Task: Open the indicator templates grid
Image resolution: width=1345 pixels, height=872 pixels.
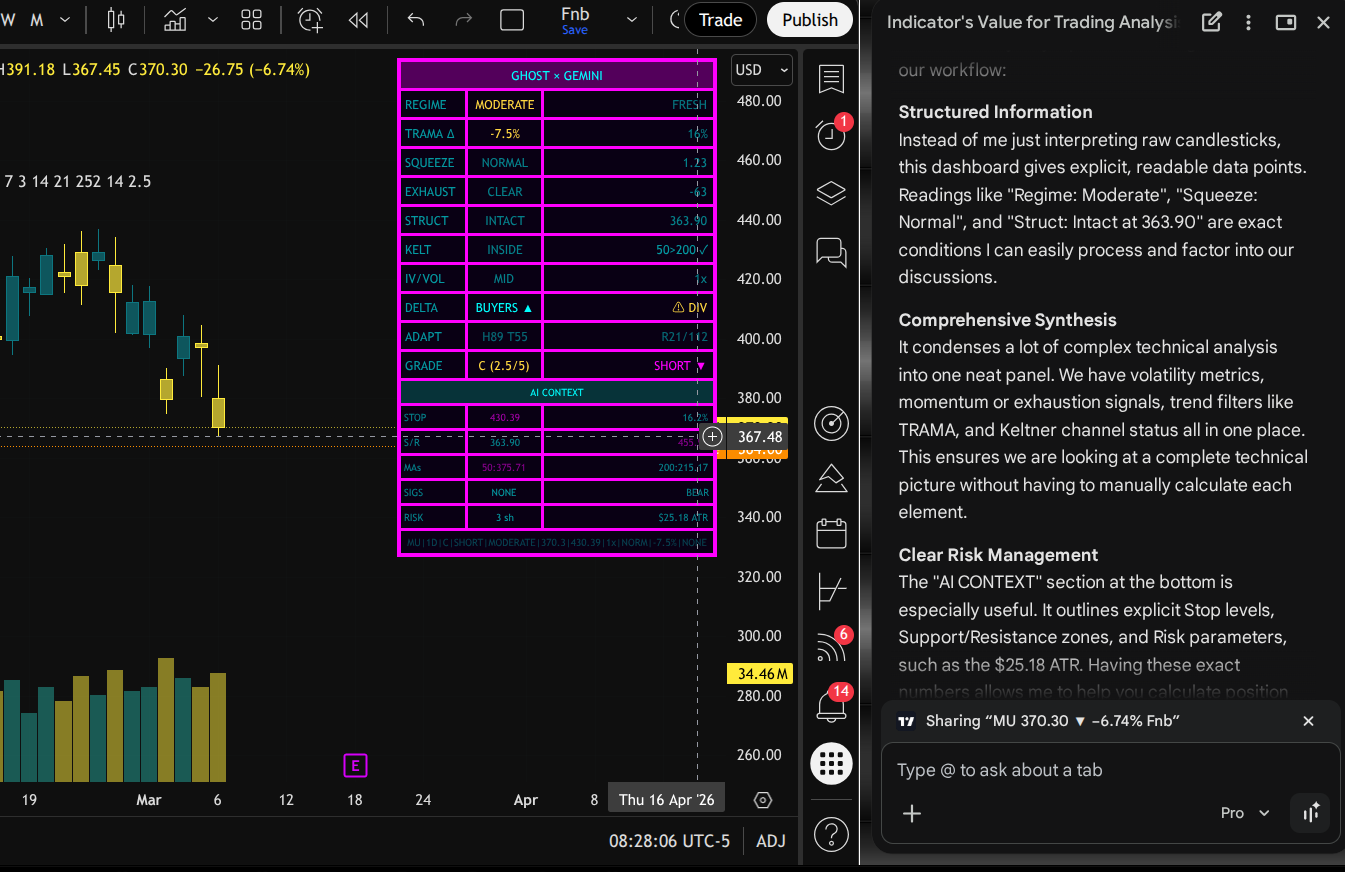Action: coord(251,20)
